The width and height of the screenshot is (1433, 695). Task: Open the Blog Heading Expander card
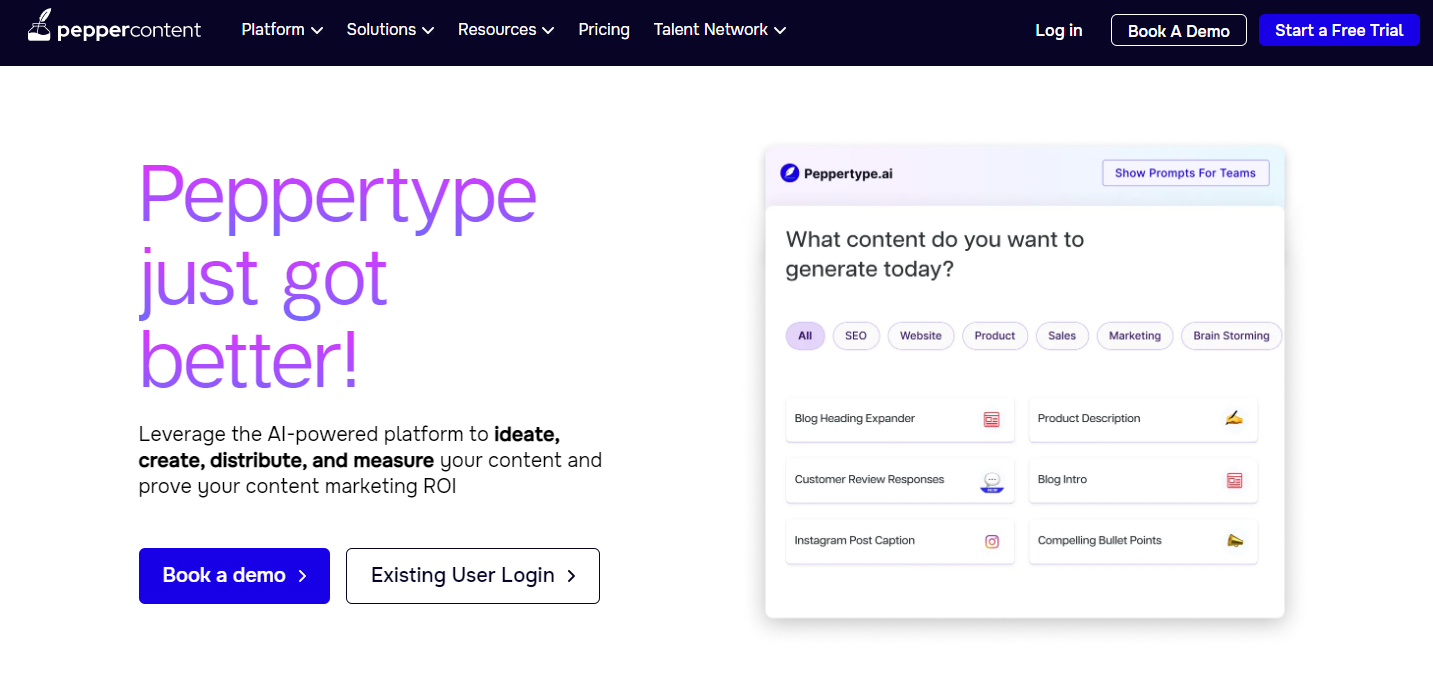point(900,419)
